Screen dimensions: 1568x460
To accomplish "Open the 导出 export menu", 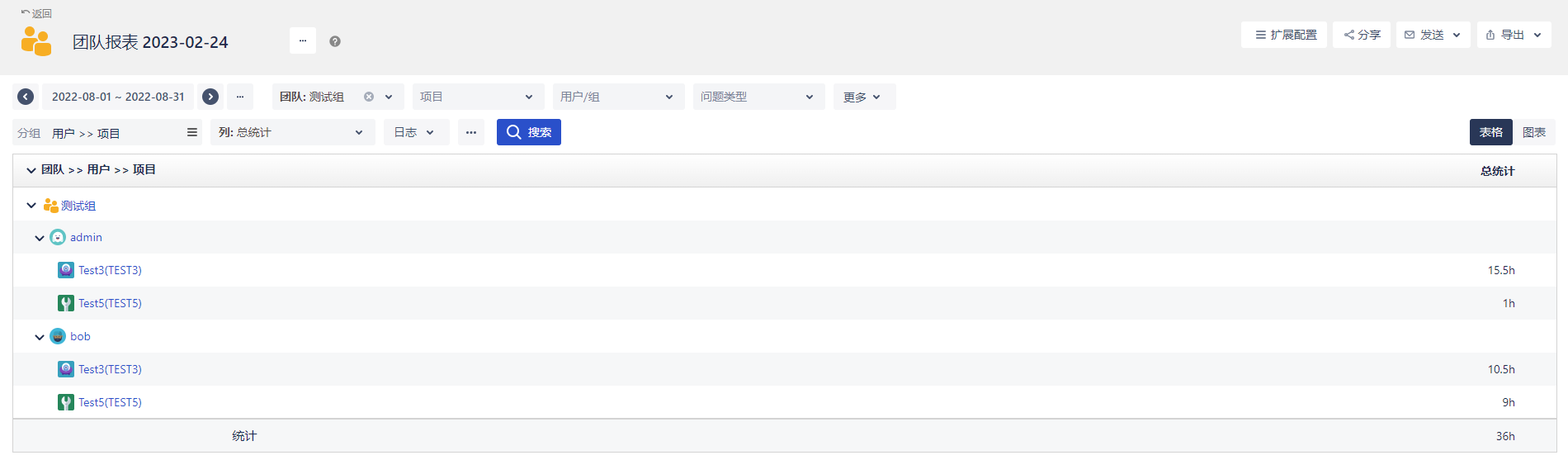I will 1514,35.
